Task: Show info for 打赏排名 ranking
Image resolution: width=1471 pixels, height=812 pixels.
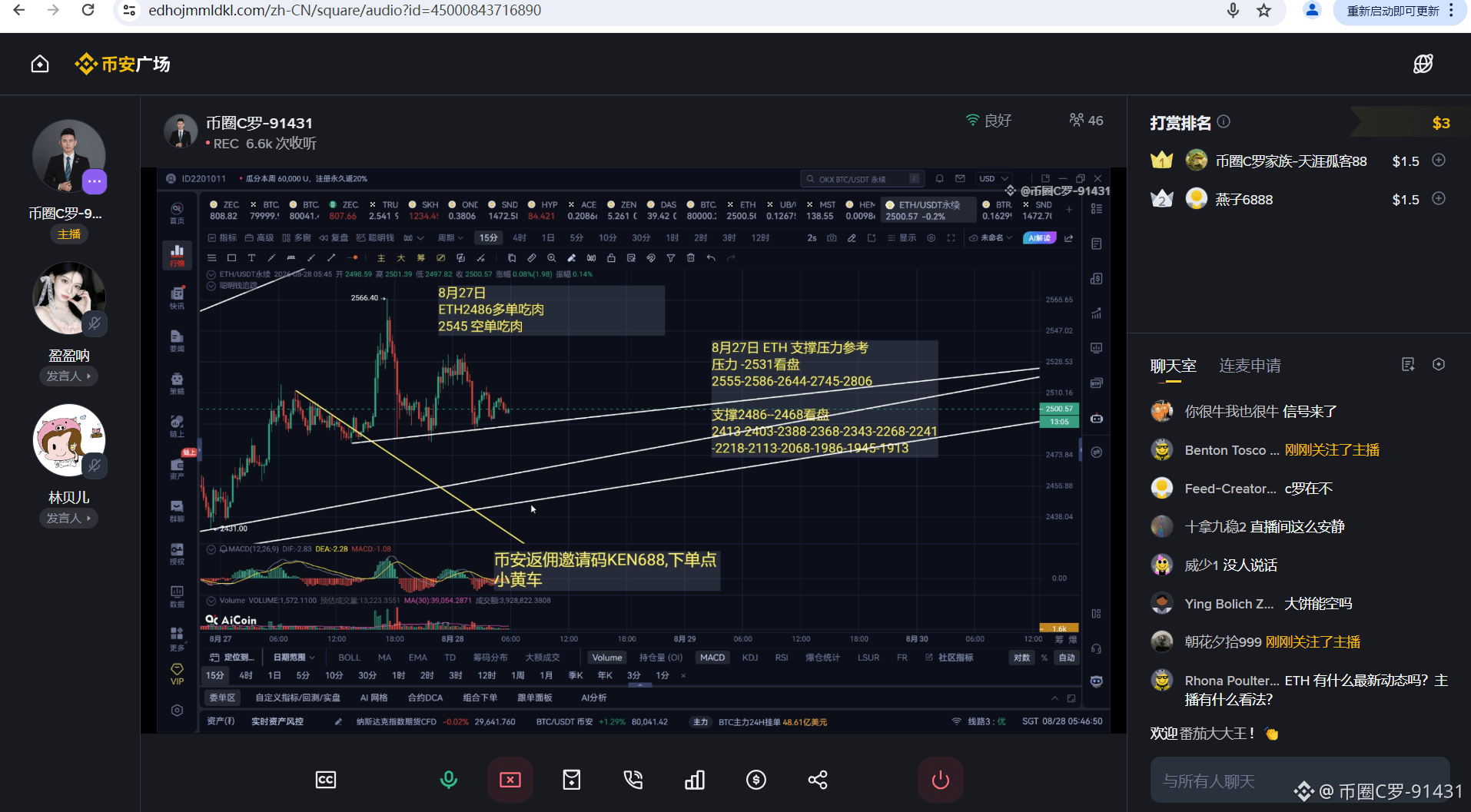Action: pyautogui.click(x=1224, y=121)
